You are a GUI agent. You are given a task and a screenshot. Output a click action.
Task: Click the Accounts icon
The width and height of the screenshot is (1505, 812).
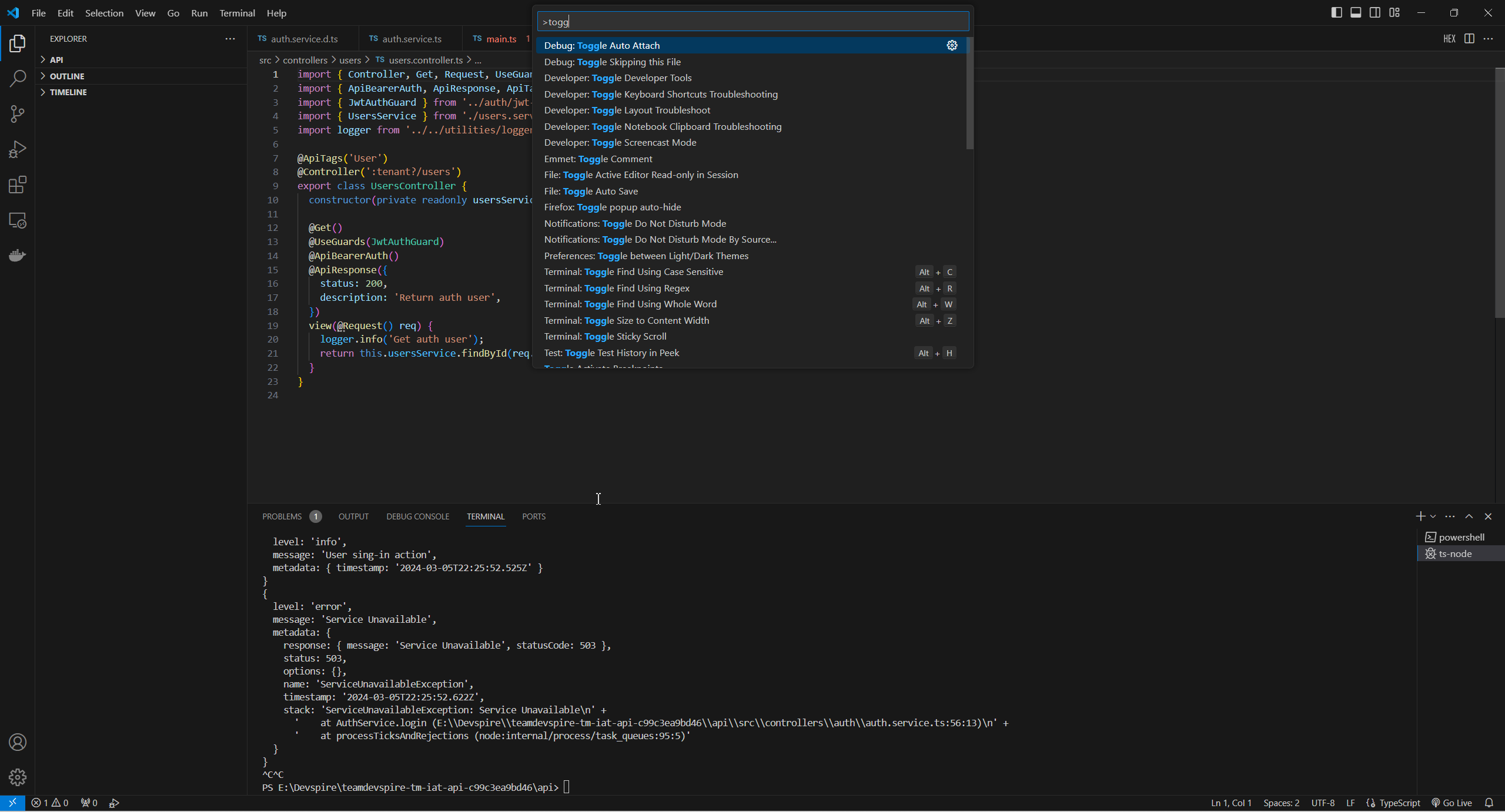coord(18,742)
